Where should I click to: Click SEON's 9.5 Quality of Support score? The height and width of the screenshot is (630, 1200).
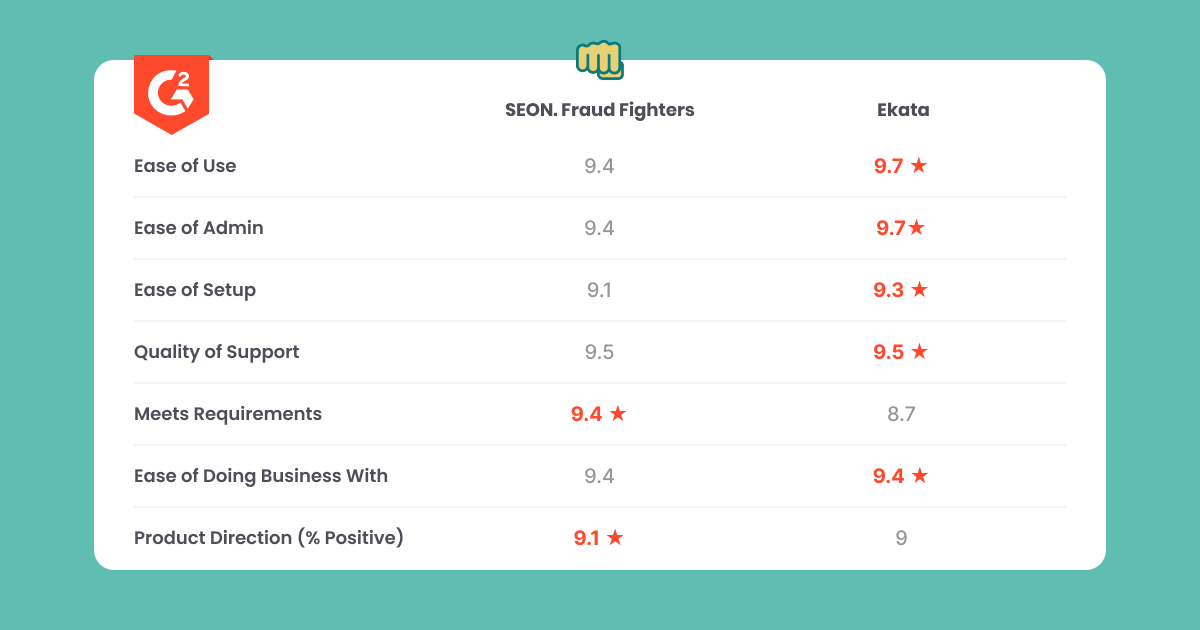pyautogui.click(x=599, y=352)
